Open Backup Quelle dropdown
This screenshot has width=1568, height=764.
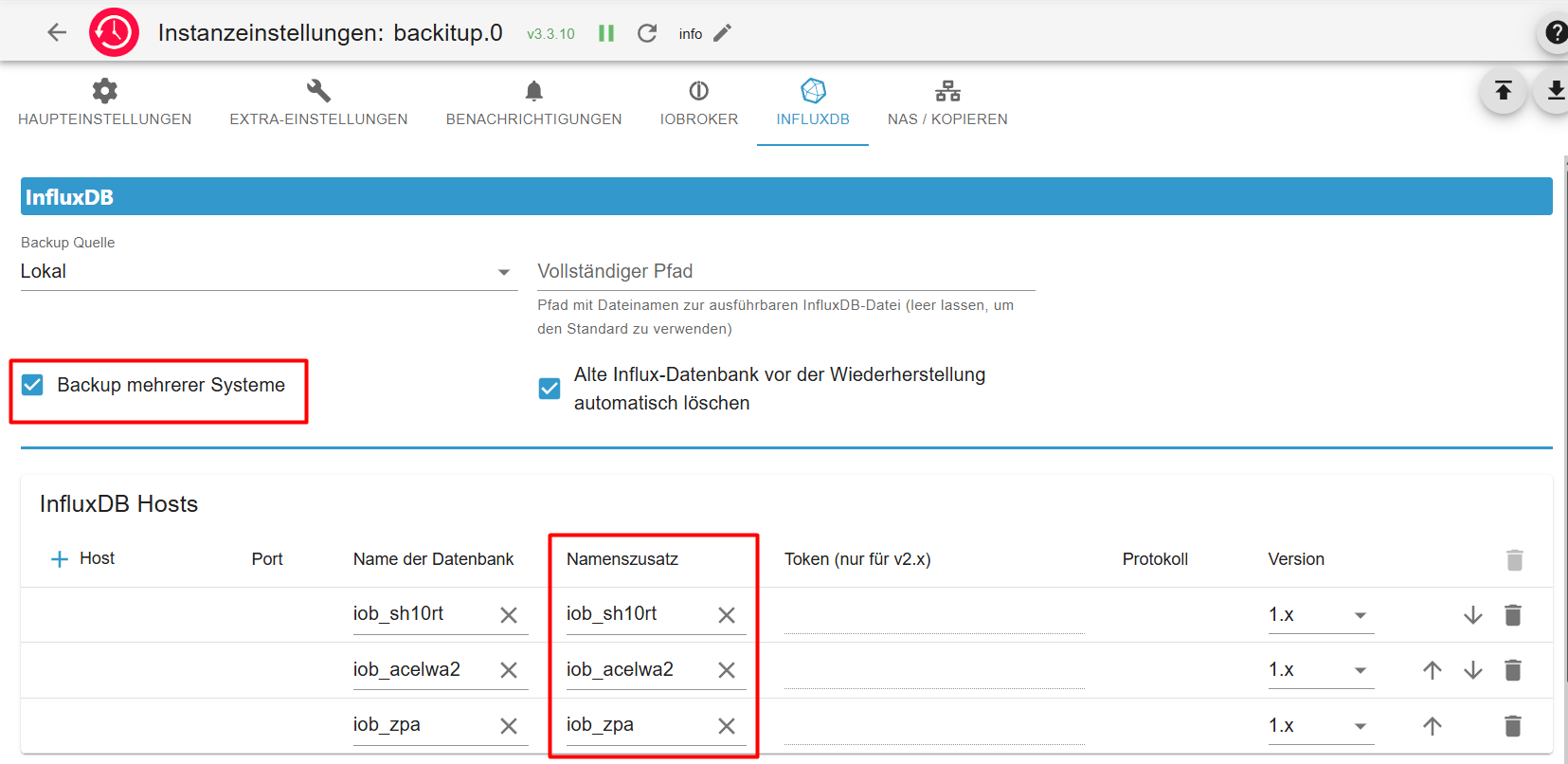coord(269,272)
